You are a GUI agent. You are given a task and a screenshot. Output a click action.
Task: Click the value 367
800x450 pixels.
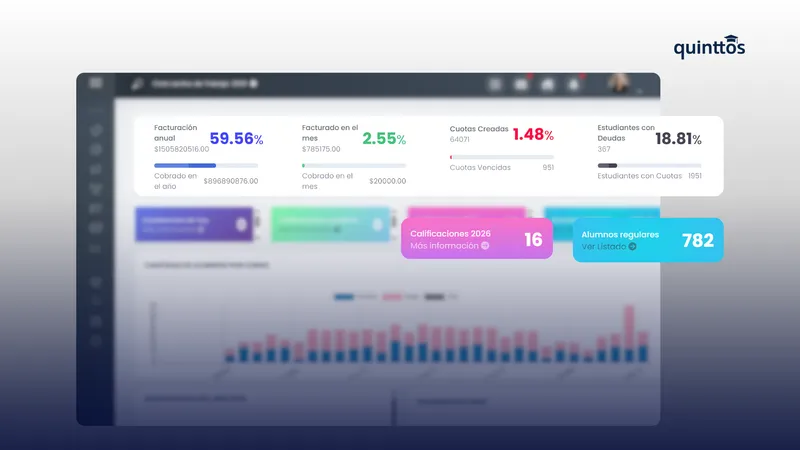click(604, 149)
